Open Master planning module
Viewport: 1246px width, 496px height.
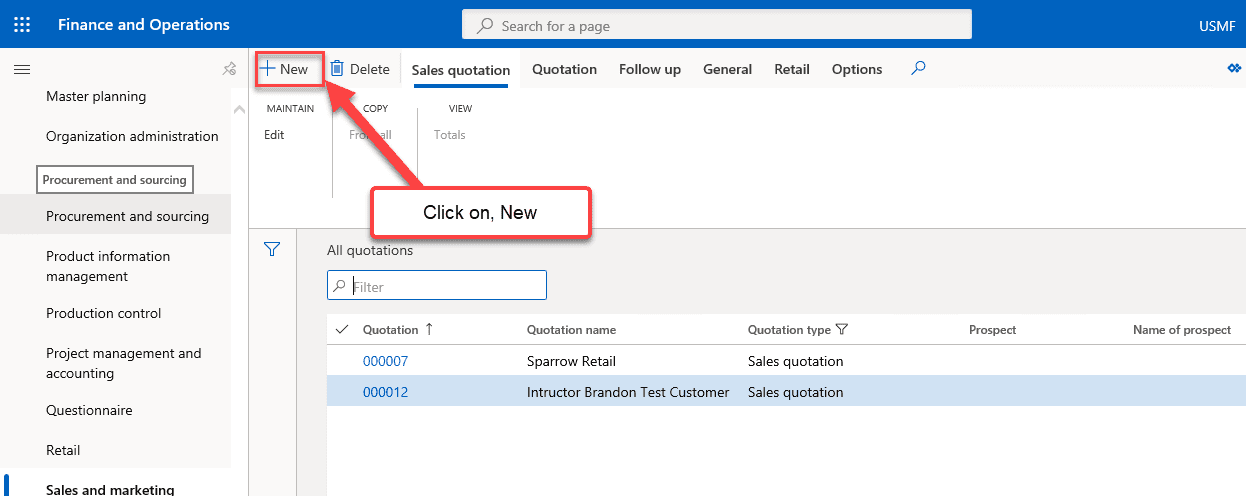96,96
